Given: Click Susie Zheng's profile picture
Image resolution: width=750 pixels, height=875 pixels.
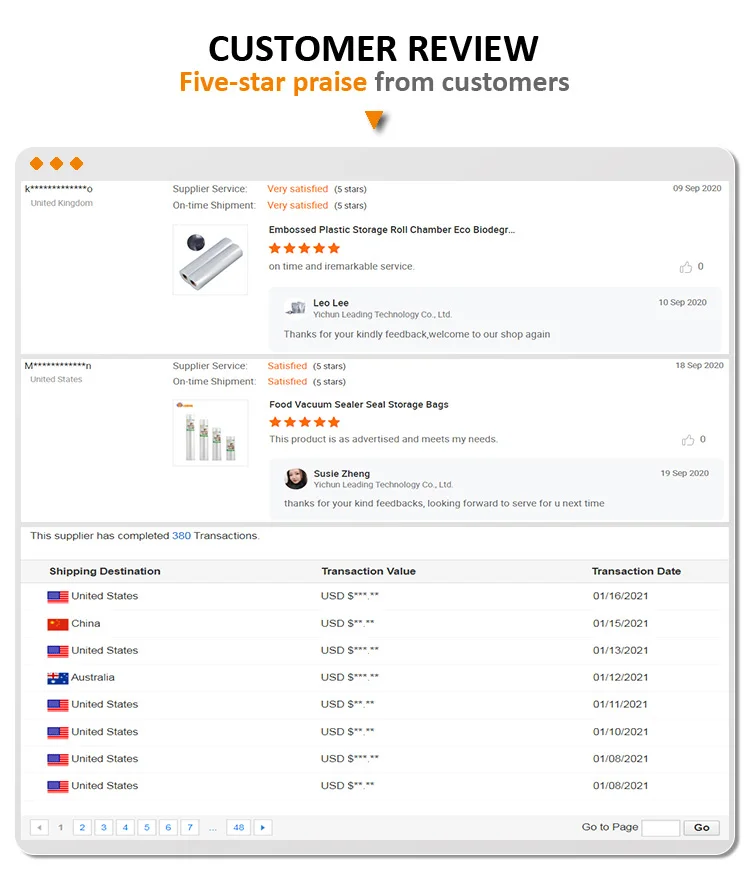Looking at the screenshot, I should coord(296,478).
